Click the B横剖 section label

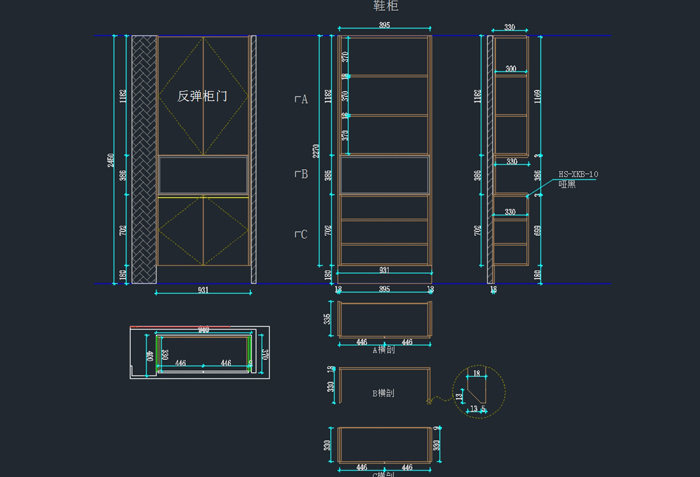[x=385, y=393]
